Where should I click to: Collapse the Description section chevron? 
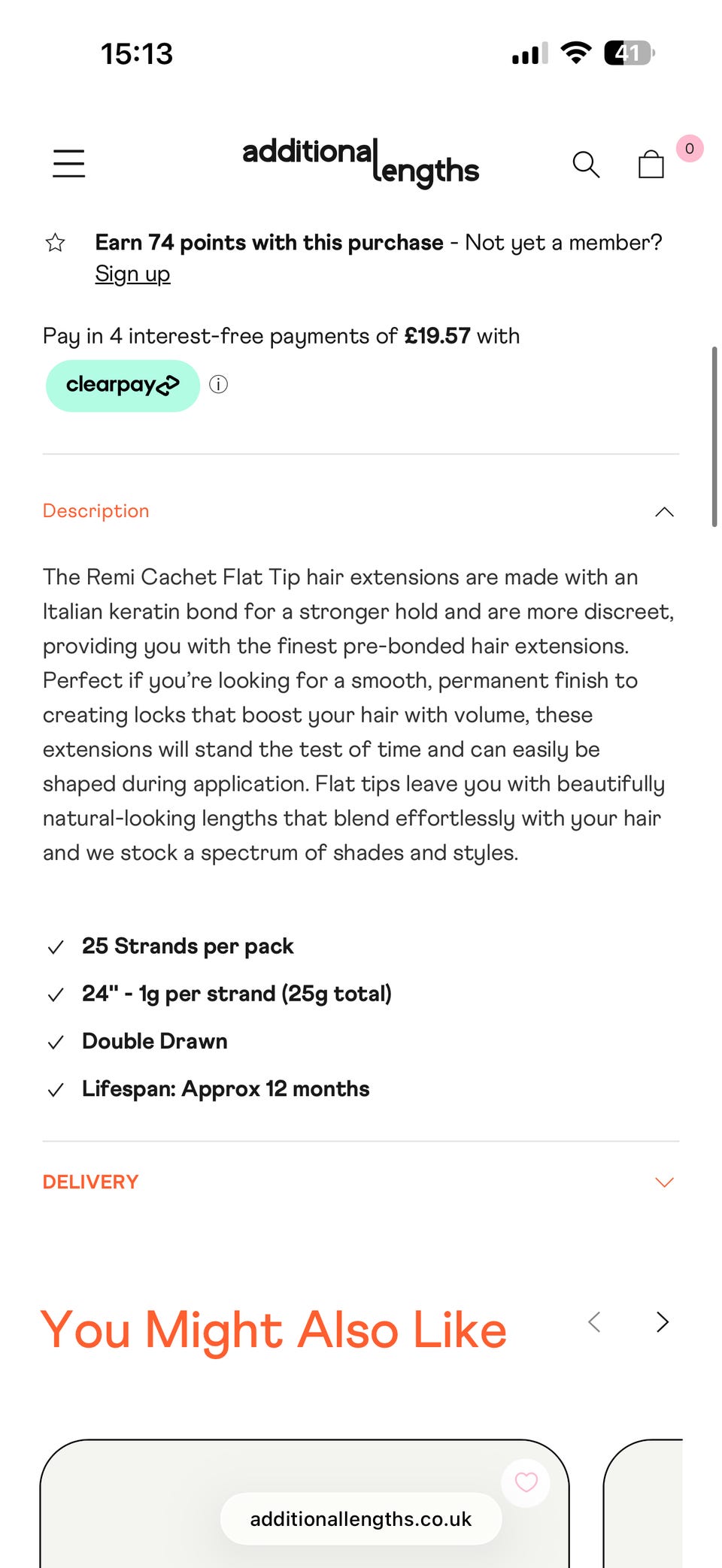[664, 512]
